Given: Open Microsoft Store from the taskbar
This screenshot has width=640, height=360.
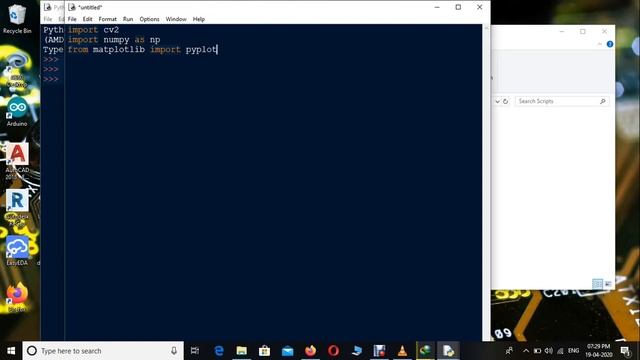Looking at the screenshot, I should [264, 351].
